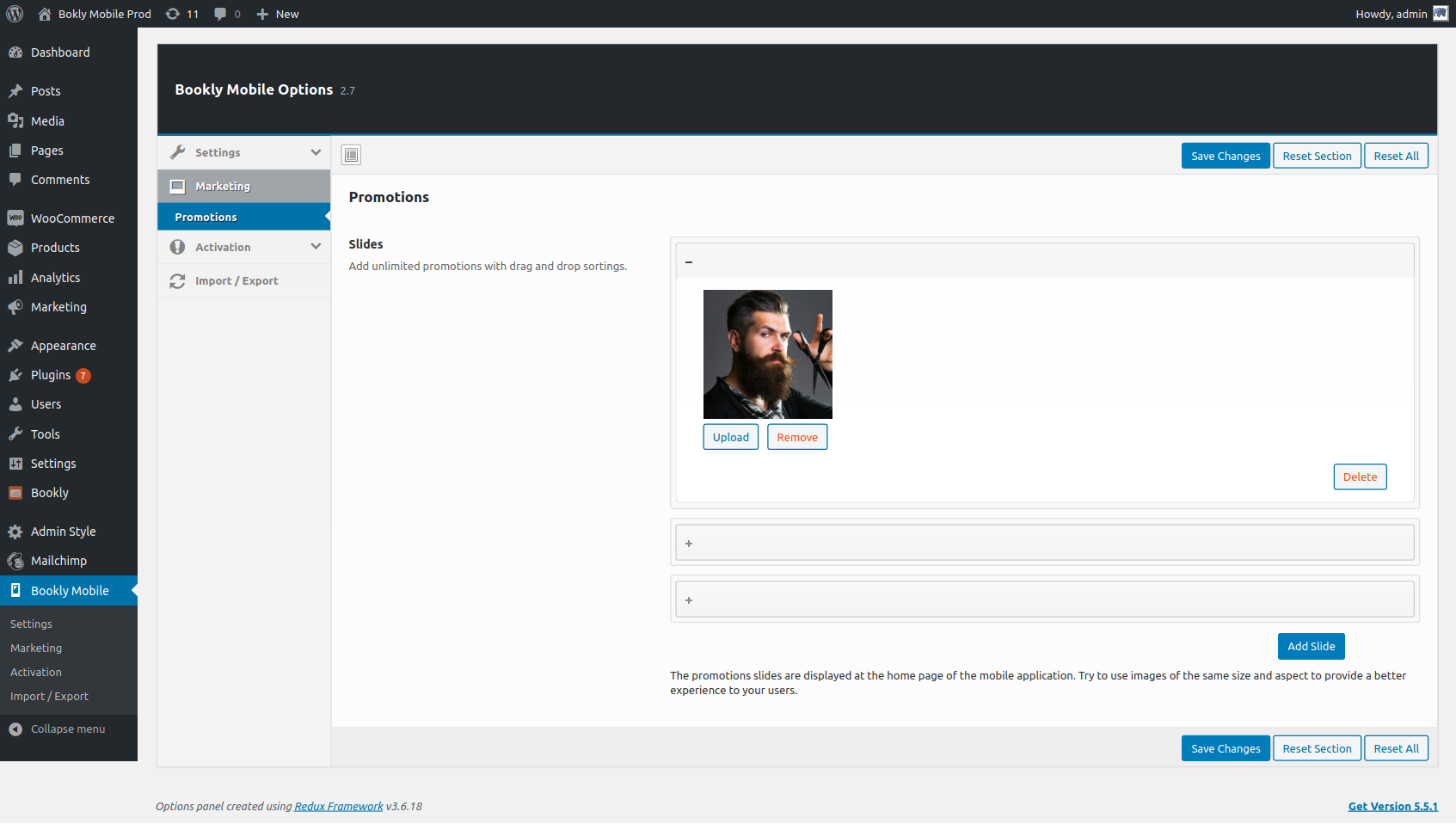
Task: Click the barber slide thumbnail image
Action: coord(768,354)
